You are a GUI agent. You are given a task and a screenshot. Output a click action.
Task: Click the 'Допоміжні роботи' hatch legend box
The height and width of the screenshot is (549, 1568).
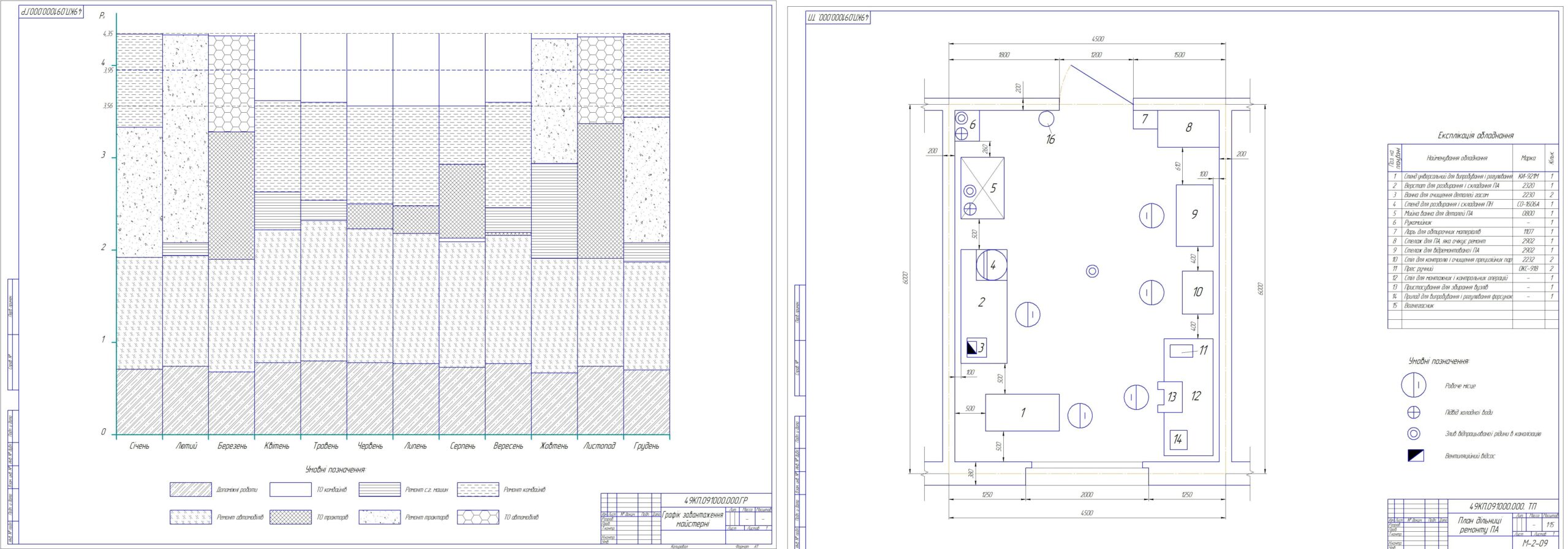[x=190, y=490]
